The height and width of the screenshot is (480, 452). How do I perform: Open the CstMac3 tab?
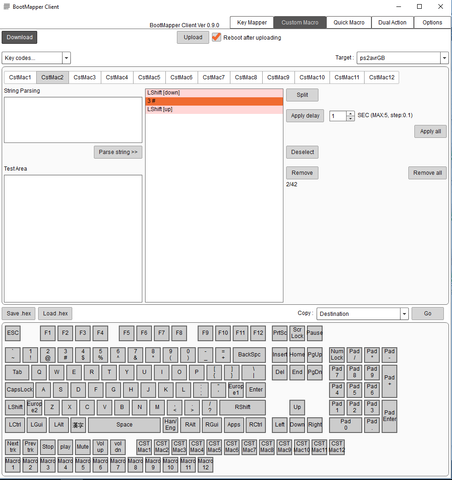pos(84,77)
